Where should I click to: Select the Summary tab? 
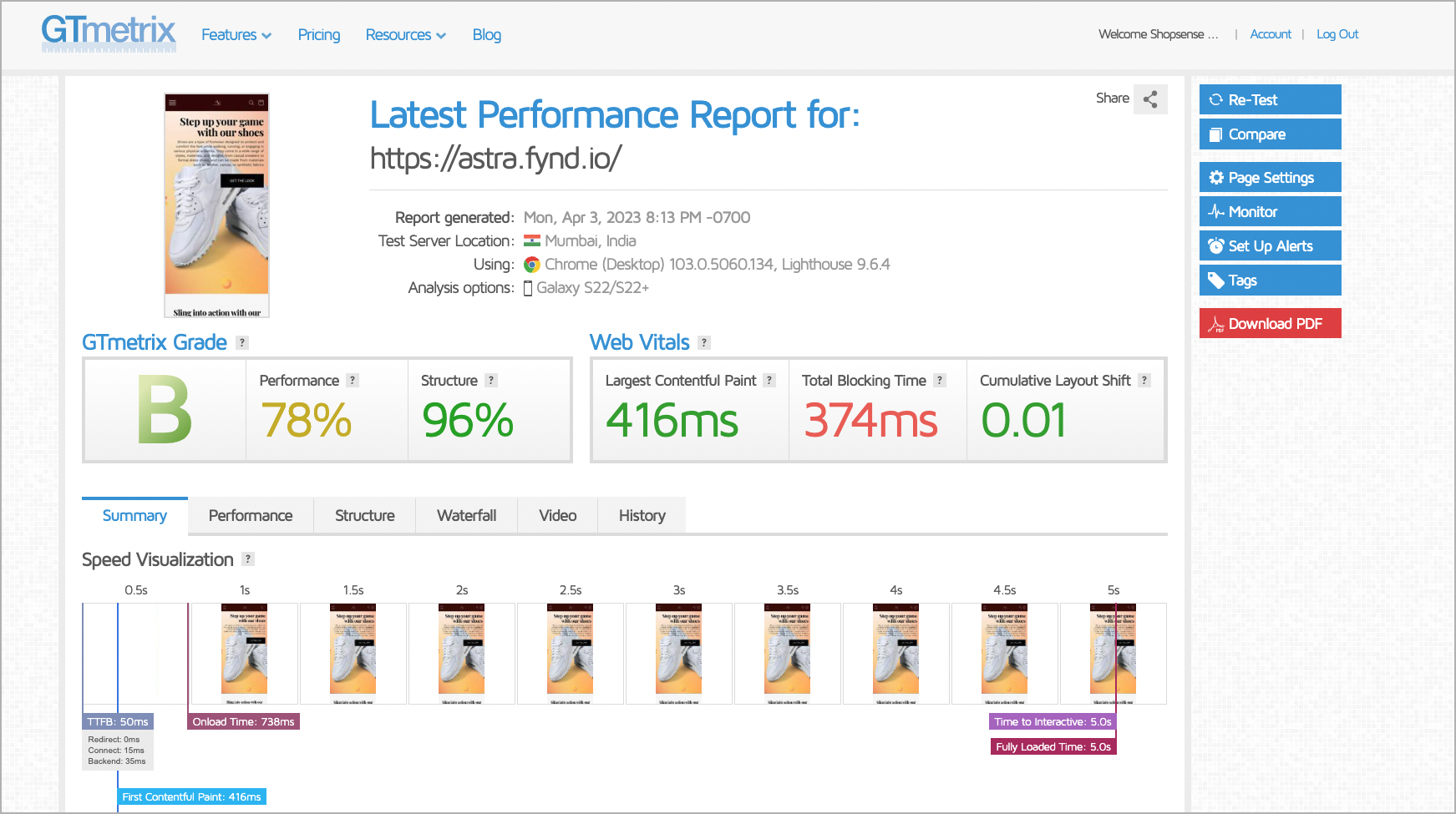click(134, 516)
